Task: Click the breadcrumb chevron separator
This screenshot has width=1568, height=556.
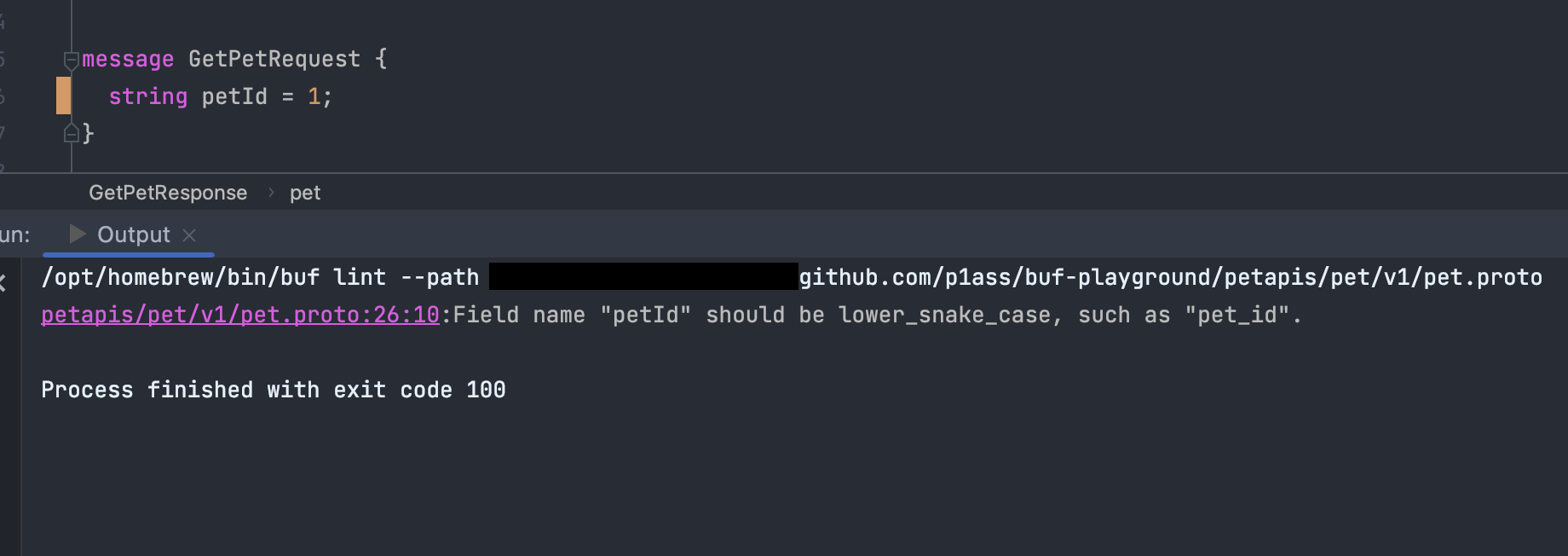Action: [271, 193]
